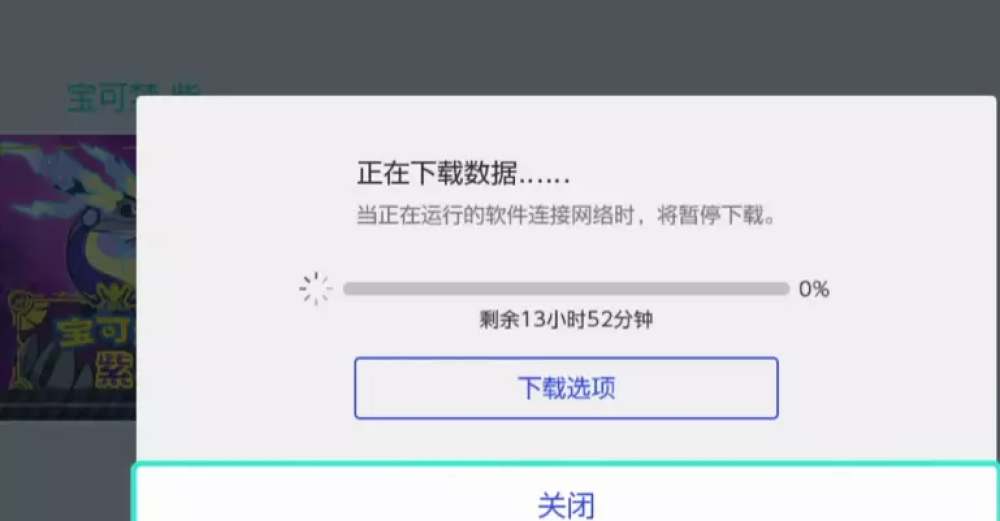Click the 紫 character on the game cover
The width and height of the screenshot is (1000, 521).
point(115,371)
